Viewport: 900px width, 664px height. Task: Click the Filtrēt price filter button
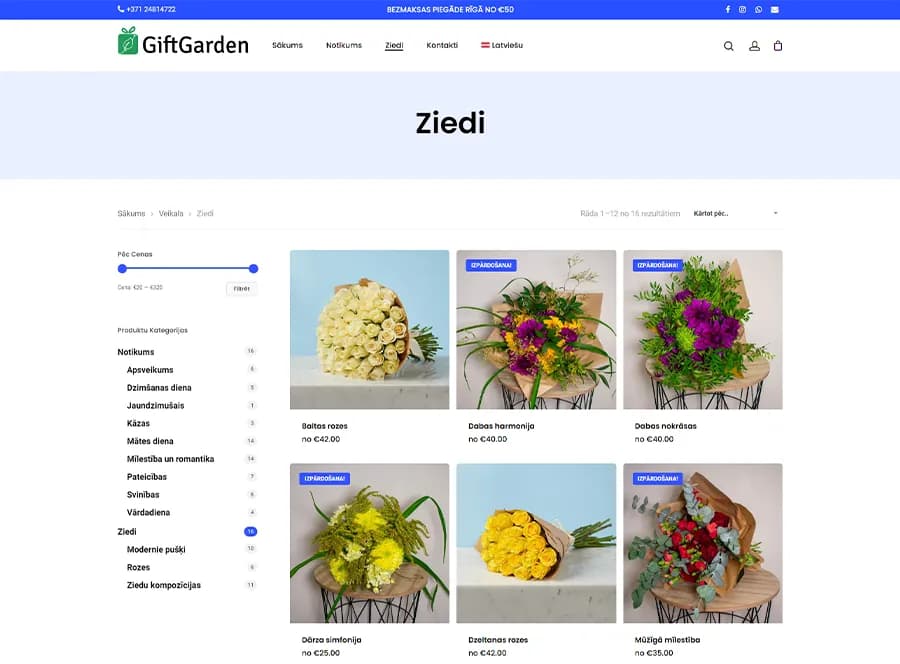pos(242,289)
